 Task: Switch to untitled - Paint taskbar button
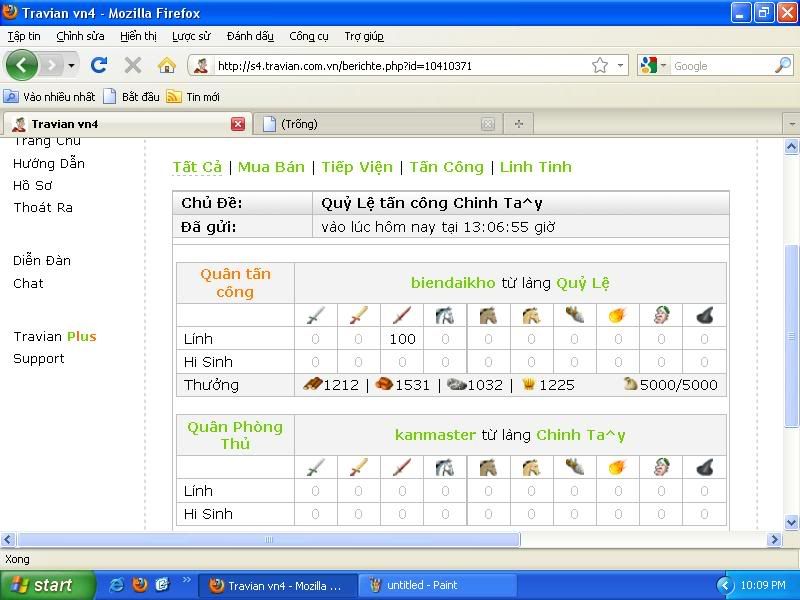point(437,585)
